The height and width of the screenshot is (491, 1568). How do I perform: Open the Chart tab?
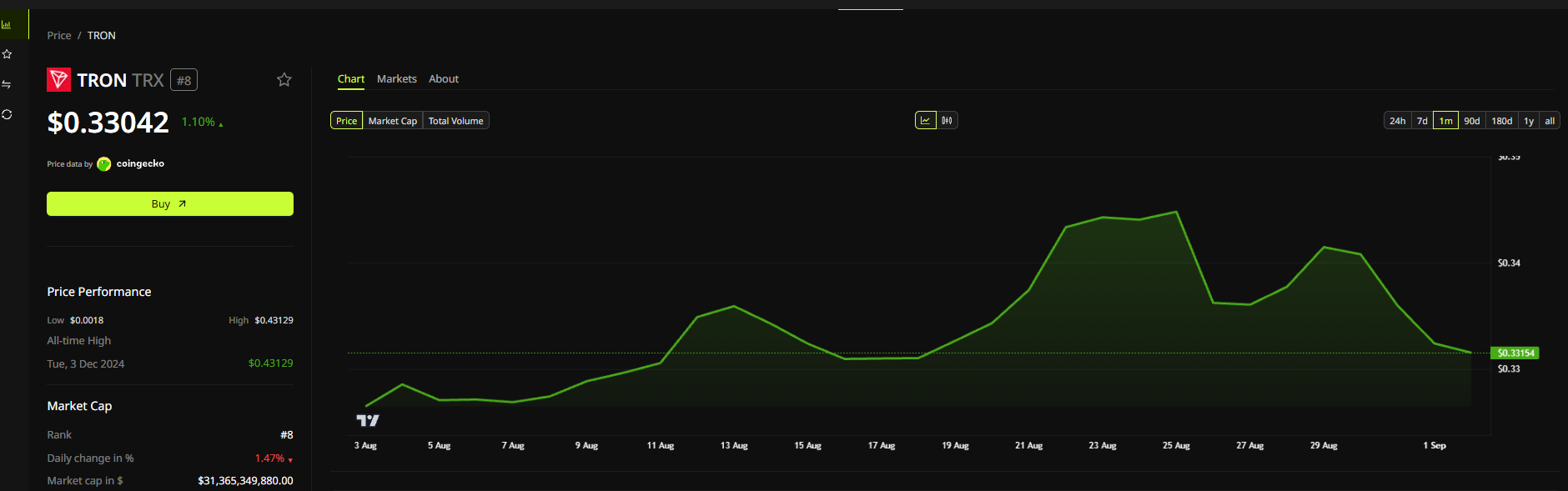pos(351,79)
